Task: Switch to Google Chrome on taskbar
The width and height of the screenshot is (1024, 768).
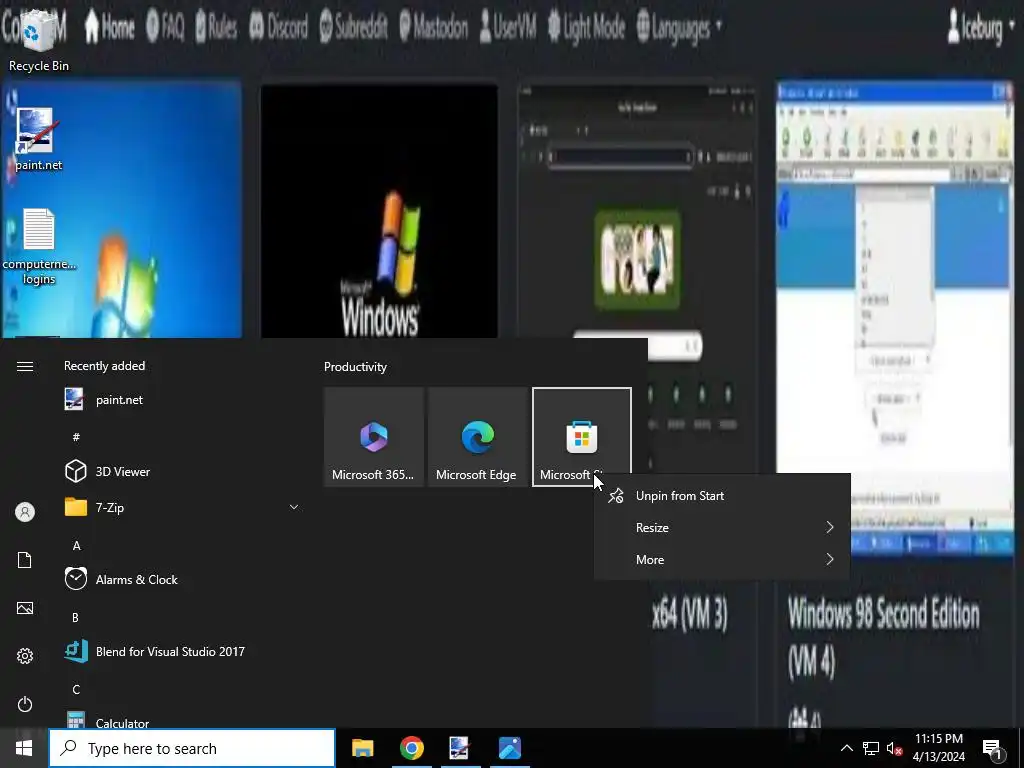Action: pos(411,748)
